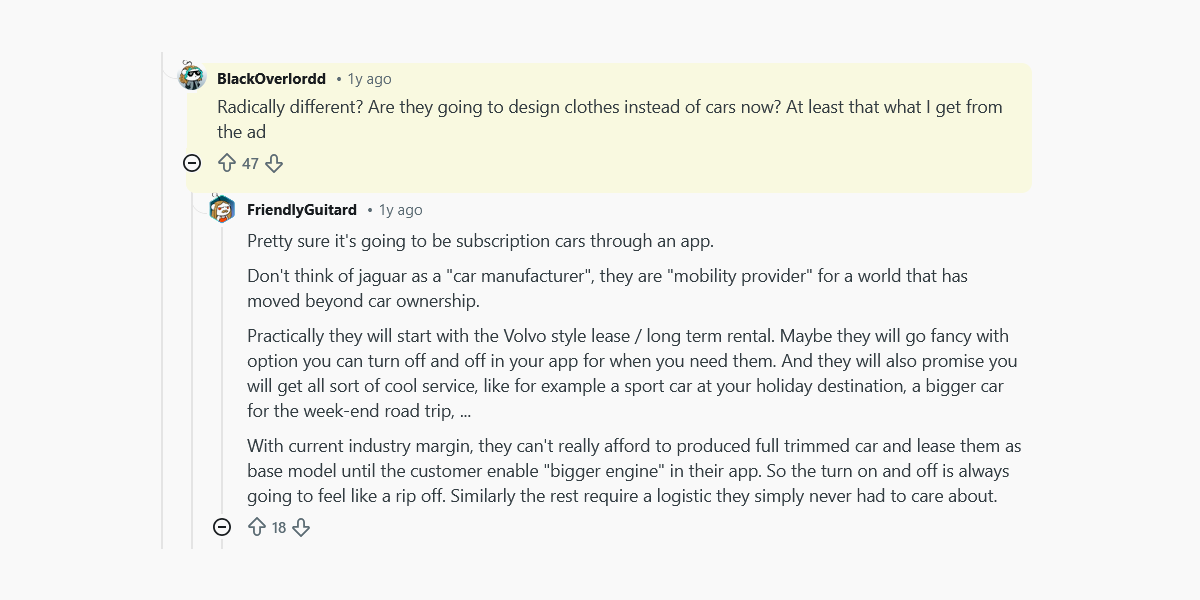Open FriendlyGuitard's profile via username
The height and width of the screenshot is (600, 1200).
(x=301, y=210)
